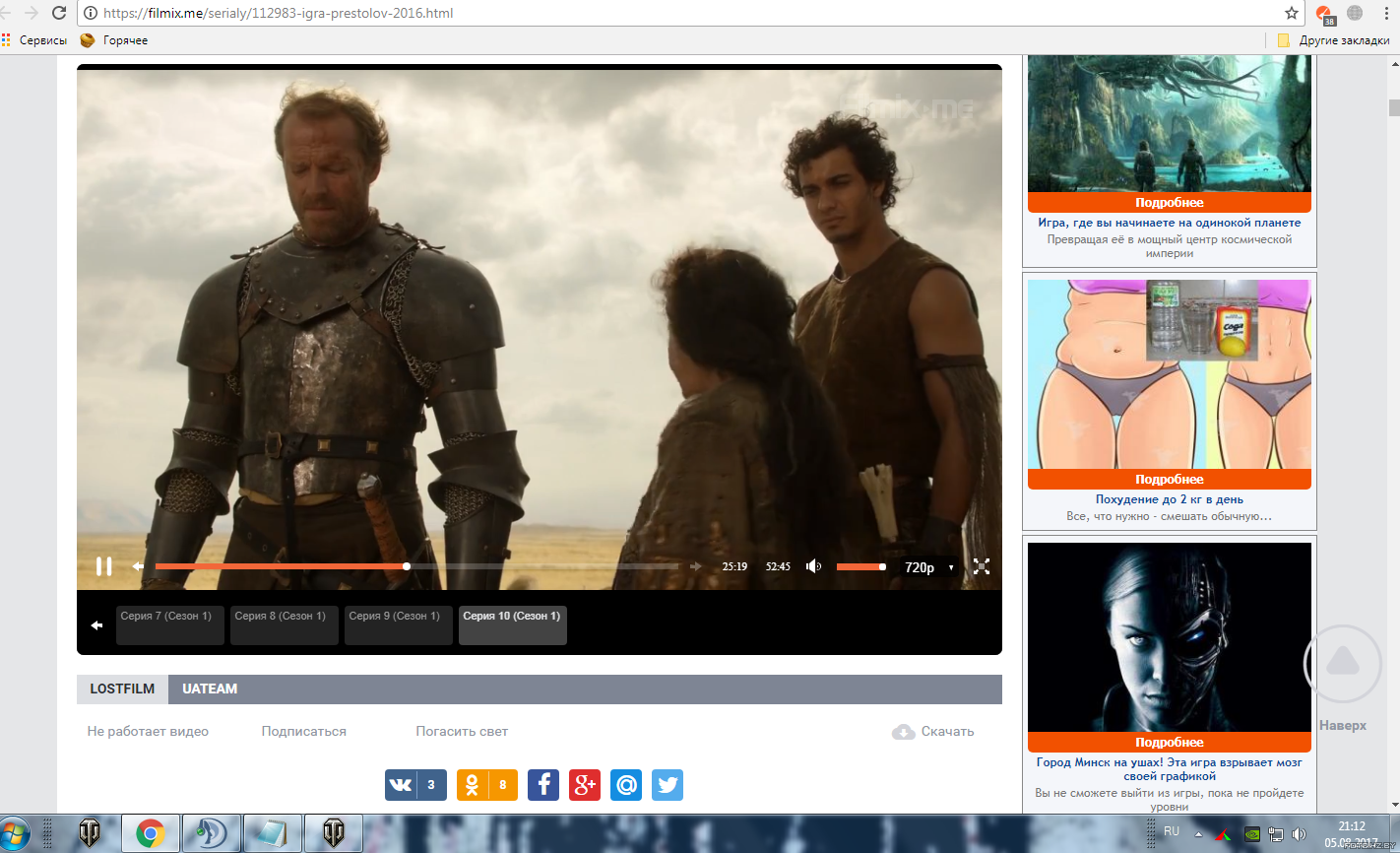Skip backward with the left arrow in player
The image size is (1400, 853).
138,566
